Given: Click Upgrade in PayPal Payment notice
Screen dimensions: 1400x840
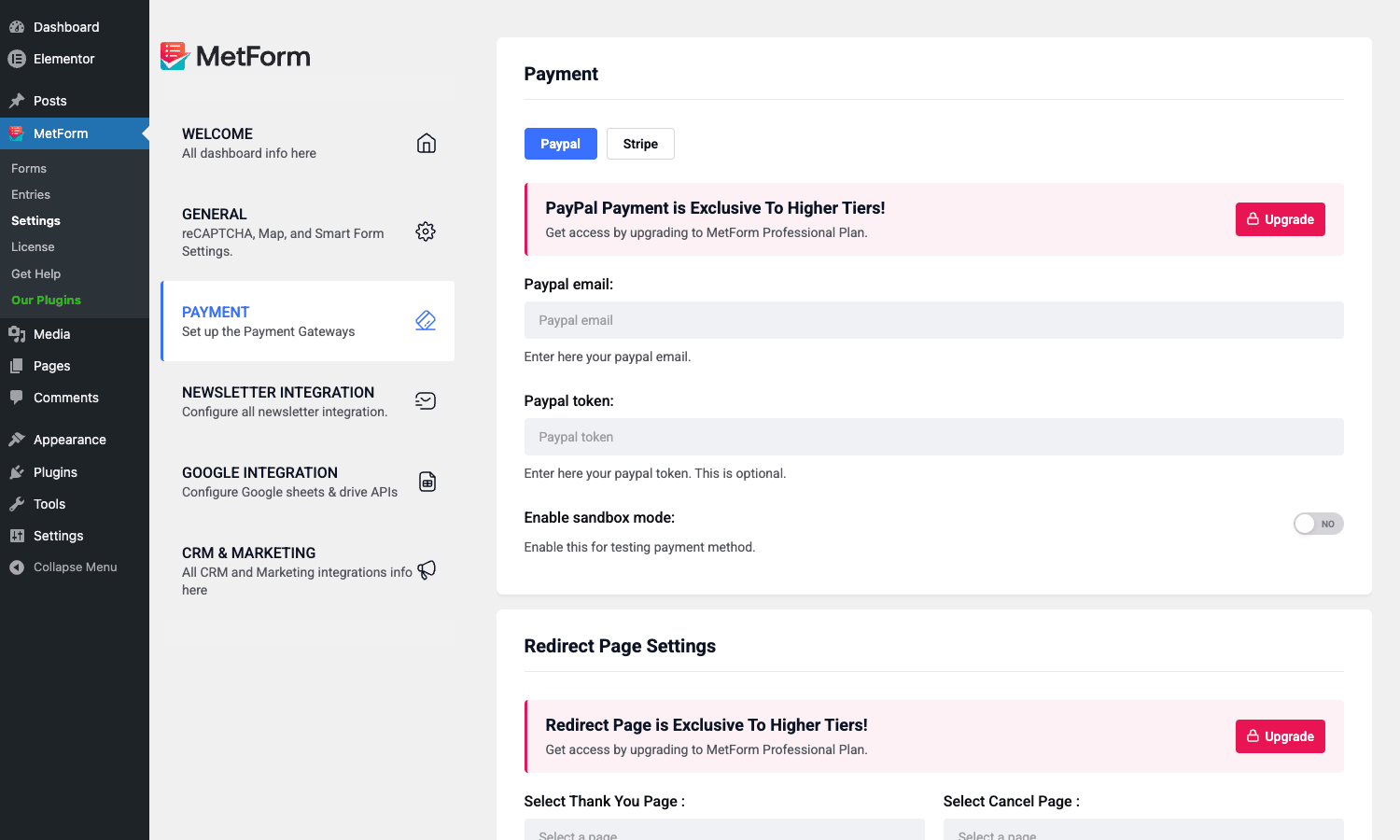Looking at the screenshot, I should coord(1280,219).
